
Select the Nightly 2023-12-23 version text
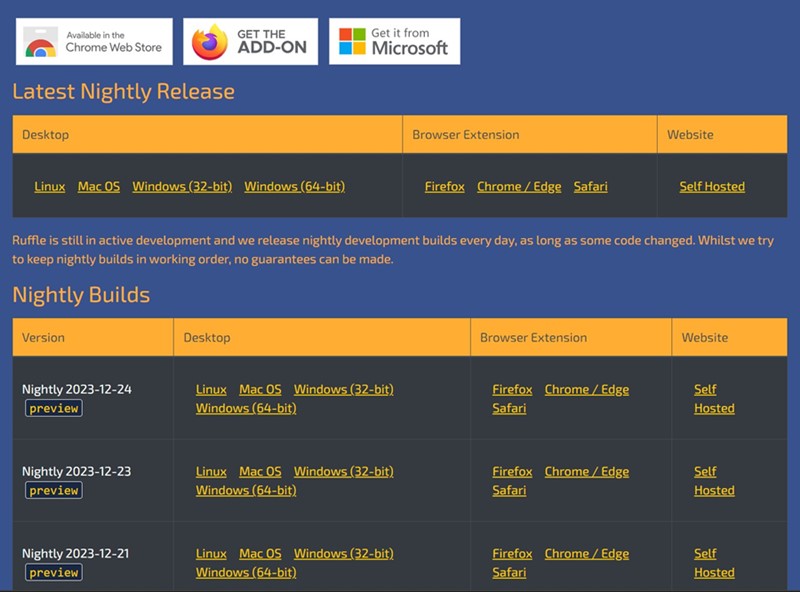[77, 472]
